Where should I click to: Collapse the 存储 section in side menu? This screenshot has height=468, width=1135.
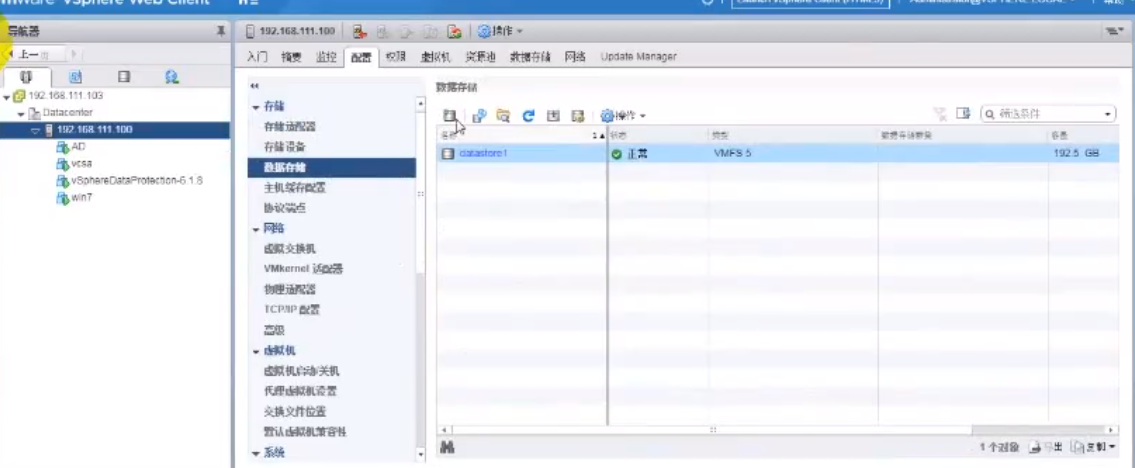point(256,107)
